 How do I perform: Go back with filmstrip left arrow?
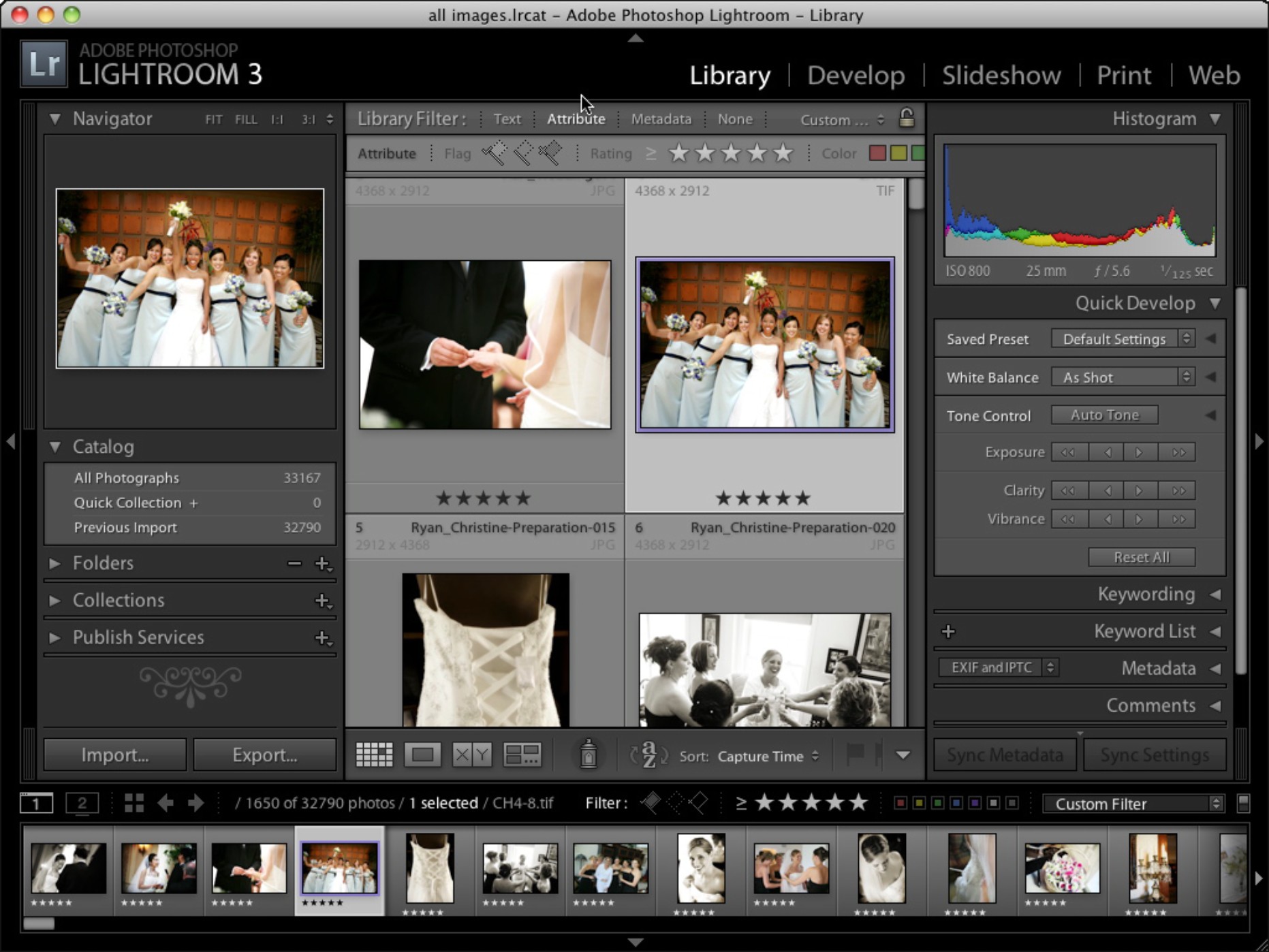166,803
